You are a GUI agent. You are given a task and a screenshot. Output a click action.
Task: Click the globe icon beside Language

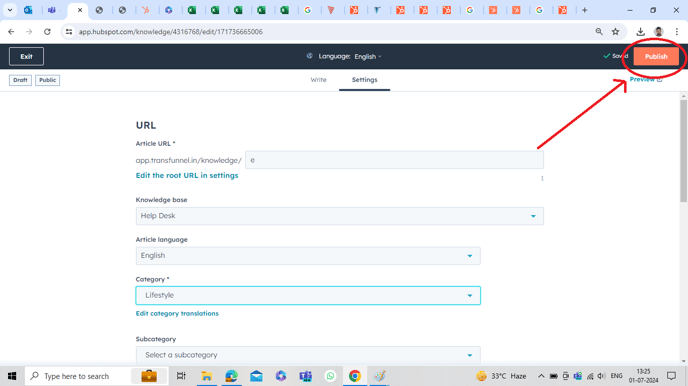309,56
